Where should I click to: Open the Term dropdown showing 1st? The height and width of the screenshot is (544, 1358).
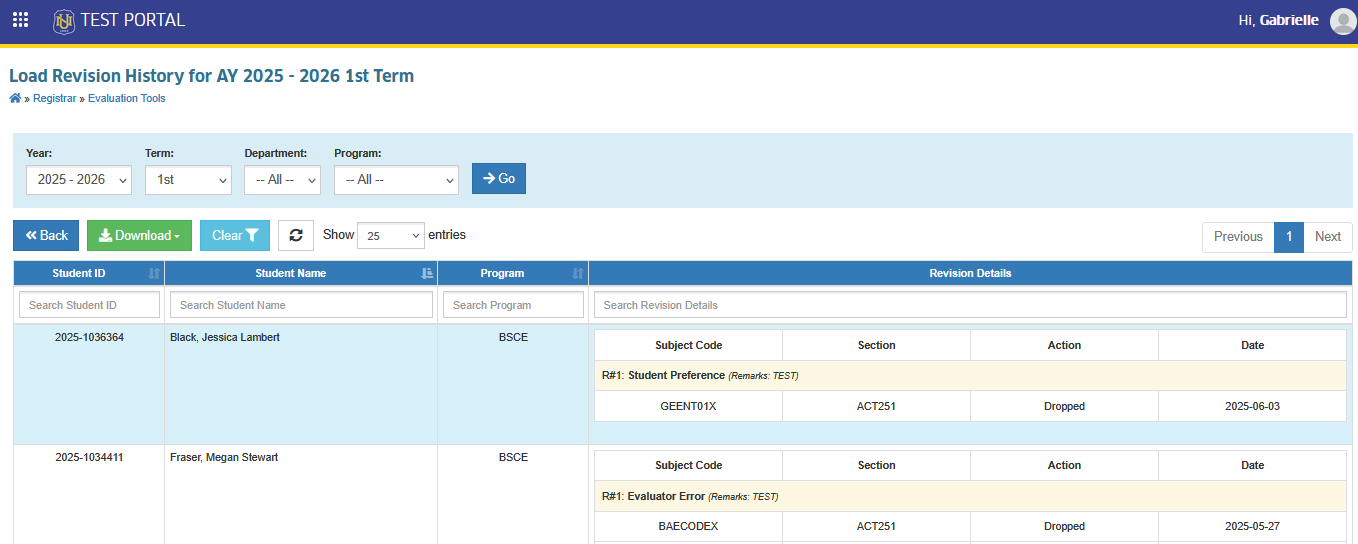[188, 179]
